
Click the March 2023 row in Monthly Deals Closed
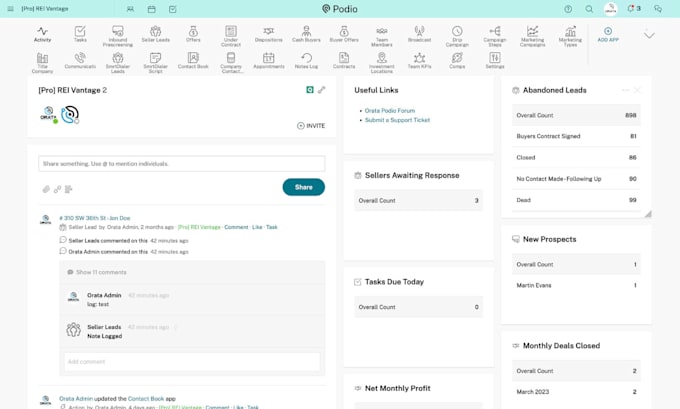(576, 392)
